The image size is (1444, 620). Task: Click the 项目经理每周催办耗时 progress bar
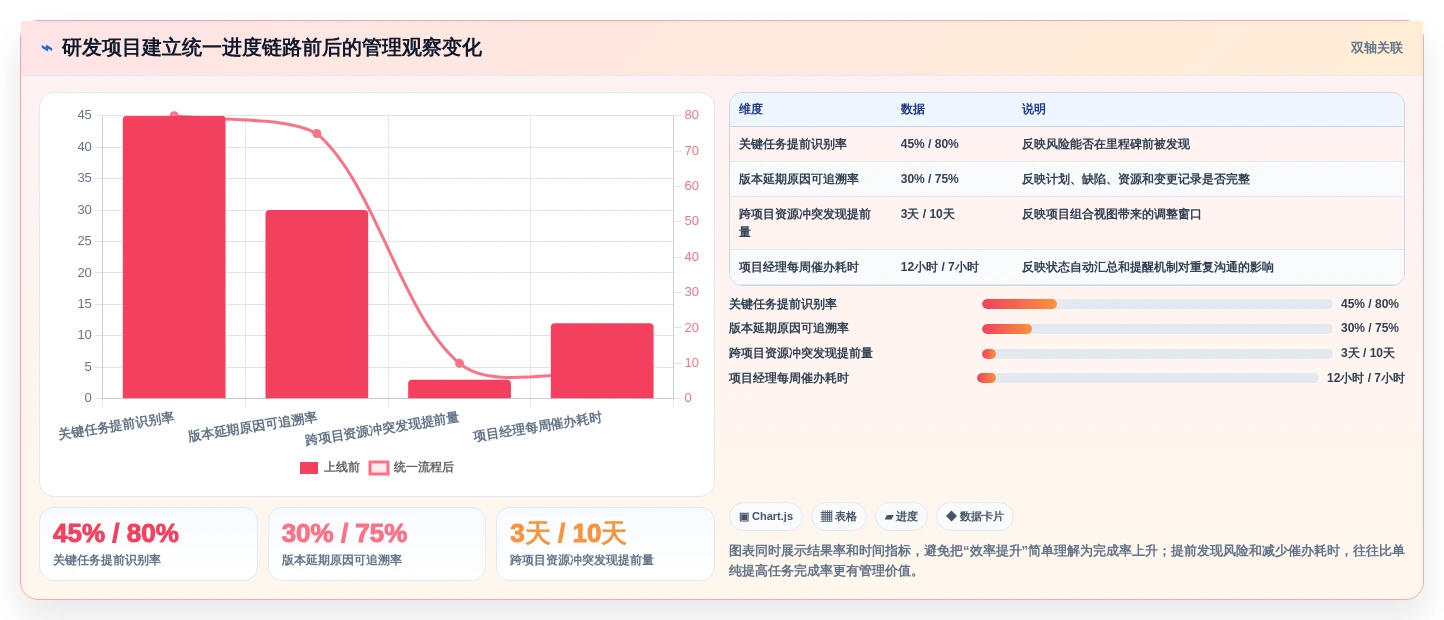pyautogui.click(x=1148, y=378)
